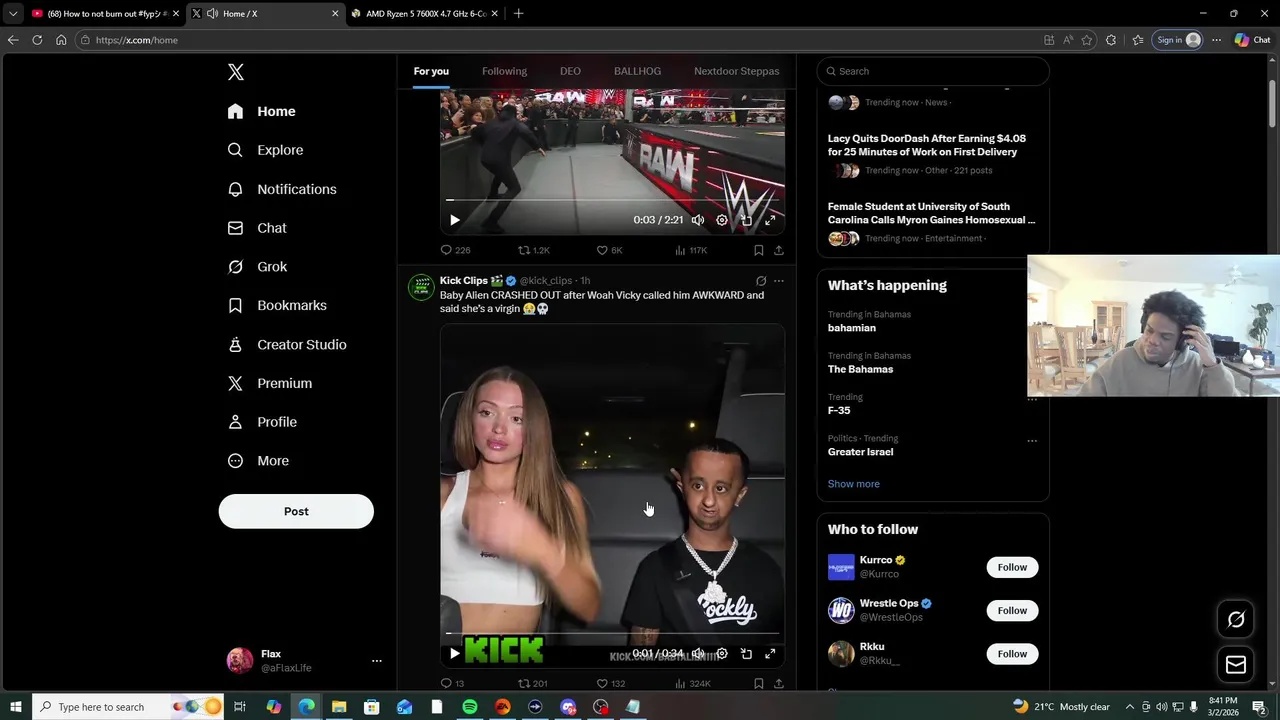Switch to the BALLHOG tab
This screenshot has width=1280, height=720.
(x=637, y=71)
